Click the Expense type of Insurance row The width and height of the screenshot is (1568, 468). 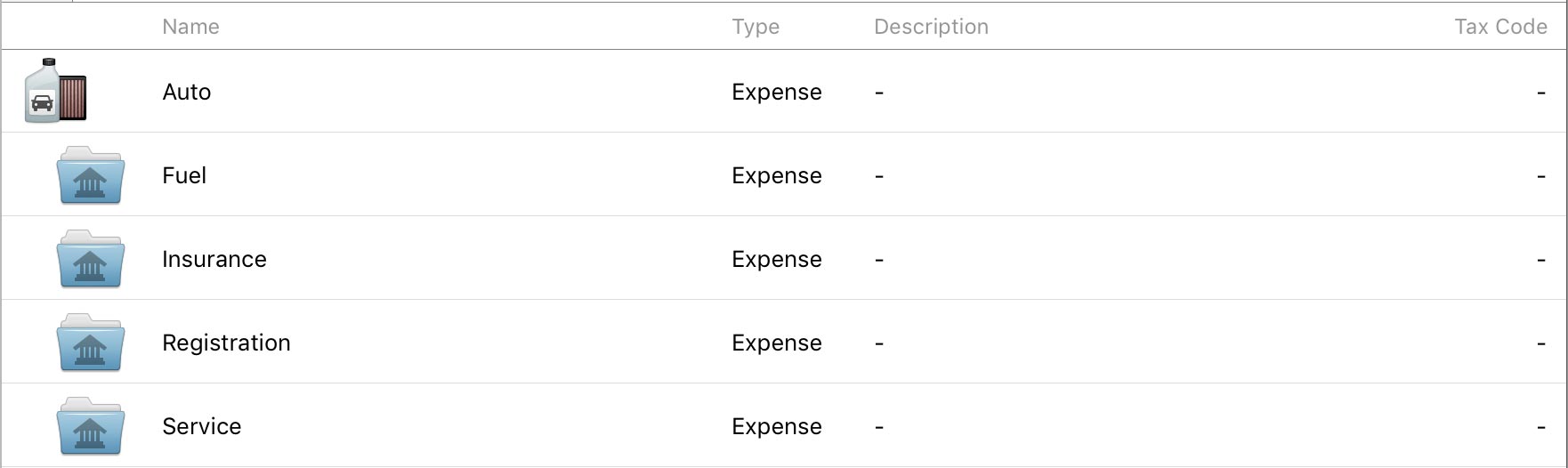click(777, 260)
